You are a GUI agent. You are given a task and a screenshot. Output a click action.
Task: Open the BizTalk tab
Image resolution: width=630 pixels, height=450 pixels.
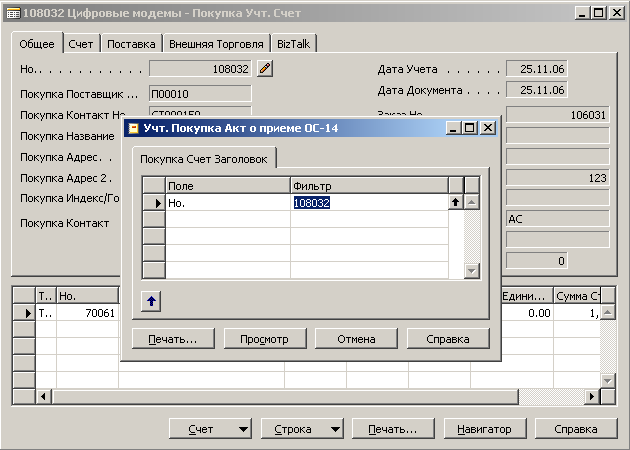click(x=293, y=44)
